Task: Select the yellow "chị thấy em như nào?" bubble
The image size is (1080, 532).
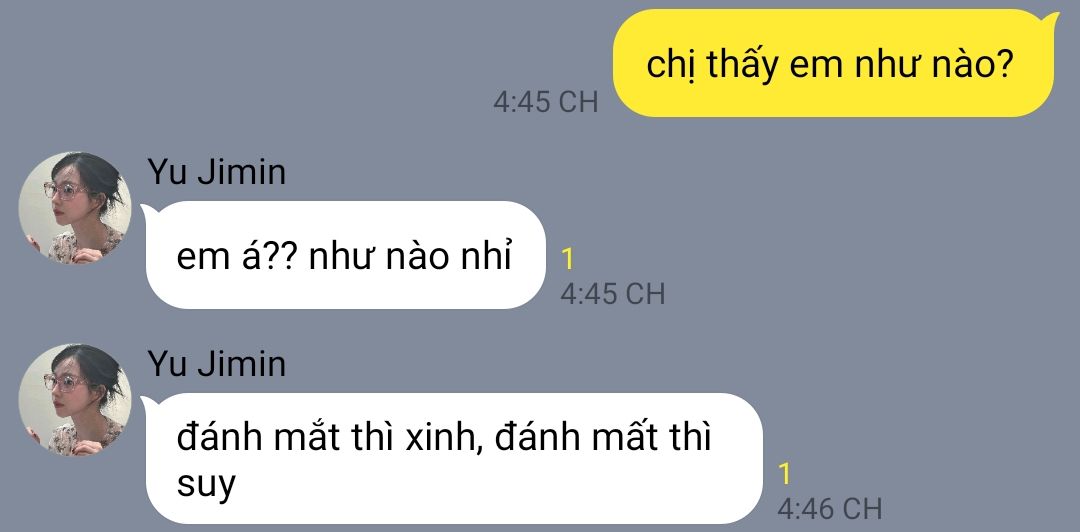Action: 833,63
